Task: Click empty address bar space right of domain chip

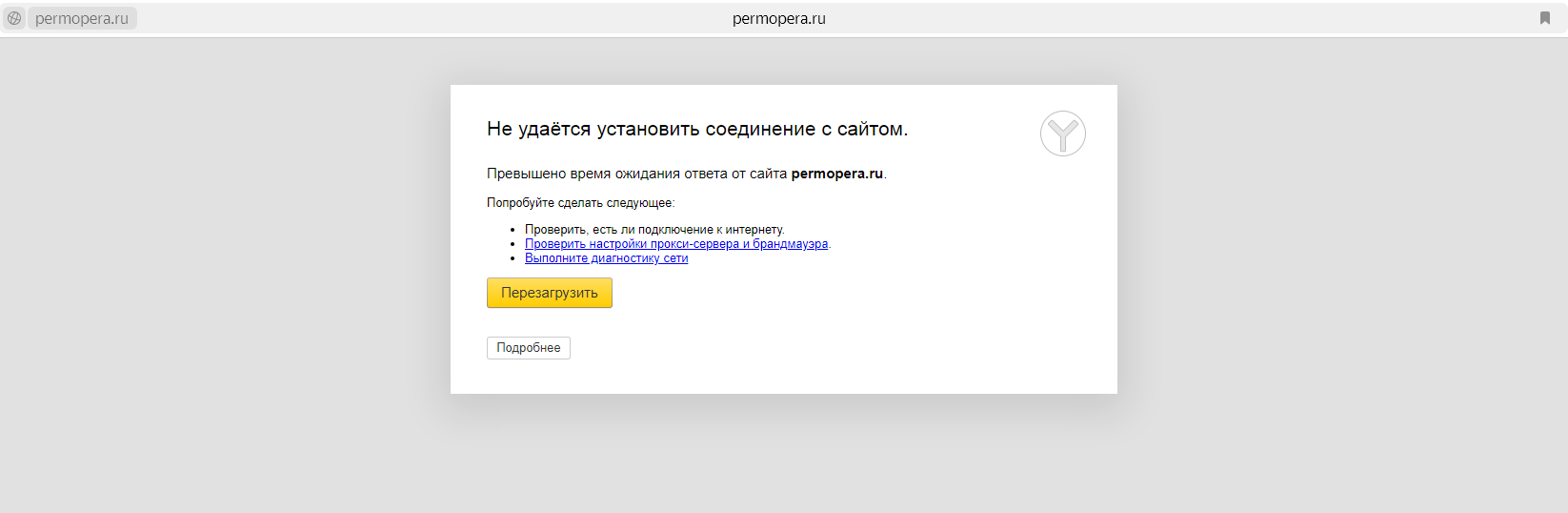Action: pos(381,19)
